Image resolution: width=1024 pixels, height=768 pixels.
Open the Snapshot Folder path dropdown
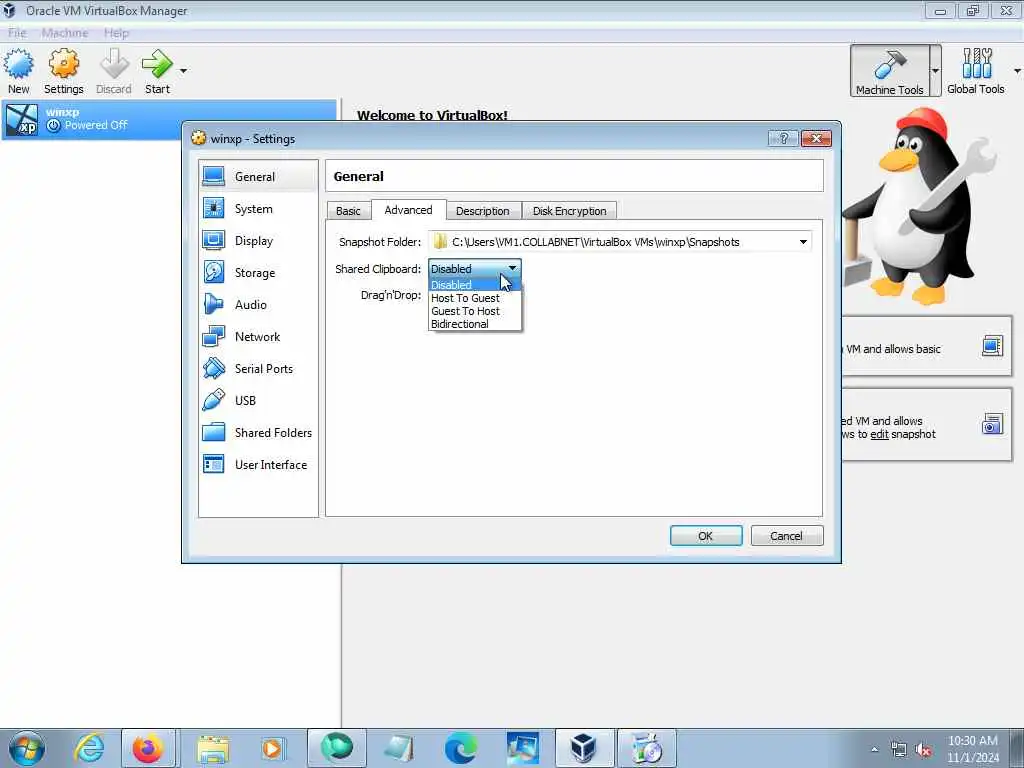(803, 242)
